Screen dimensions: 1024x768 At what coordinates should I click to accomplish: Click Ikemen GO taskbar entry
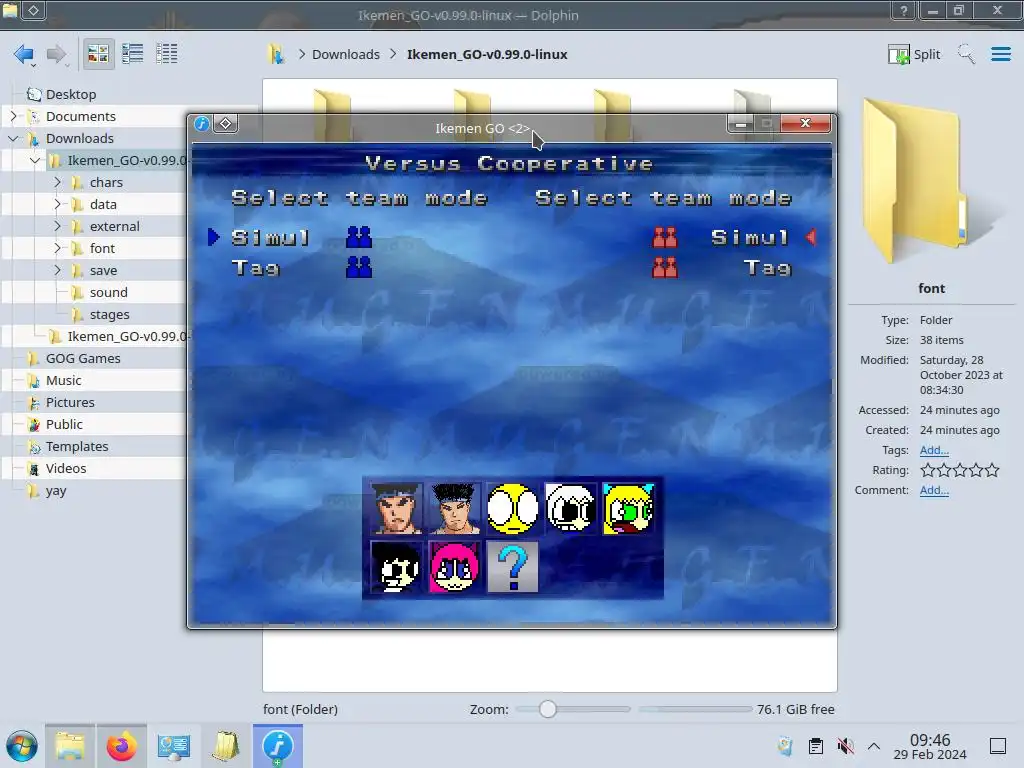pos(278,746)
